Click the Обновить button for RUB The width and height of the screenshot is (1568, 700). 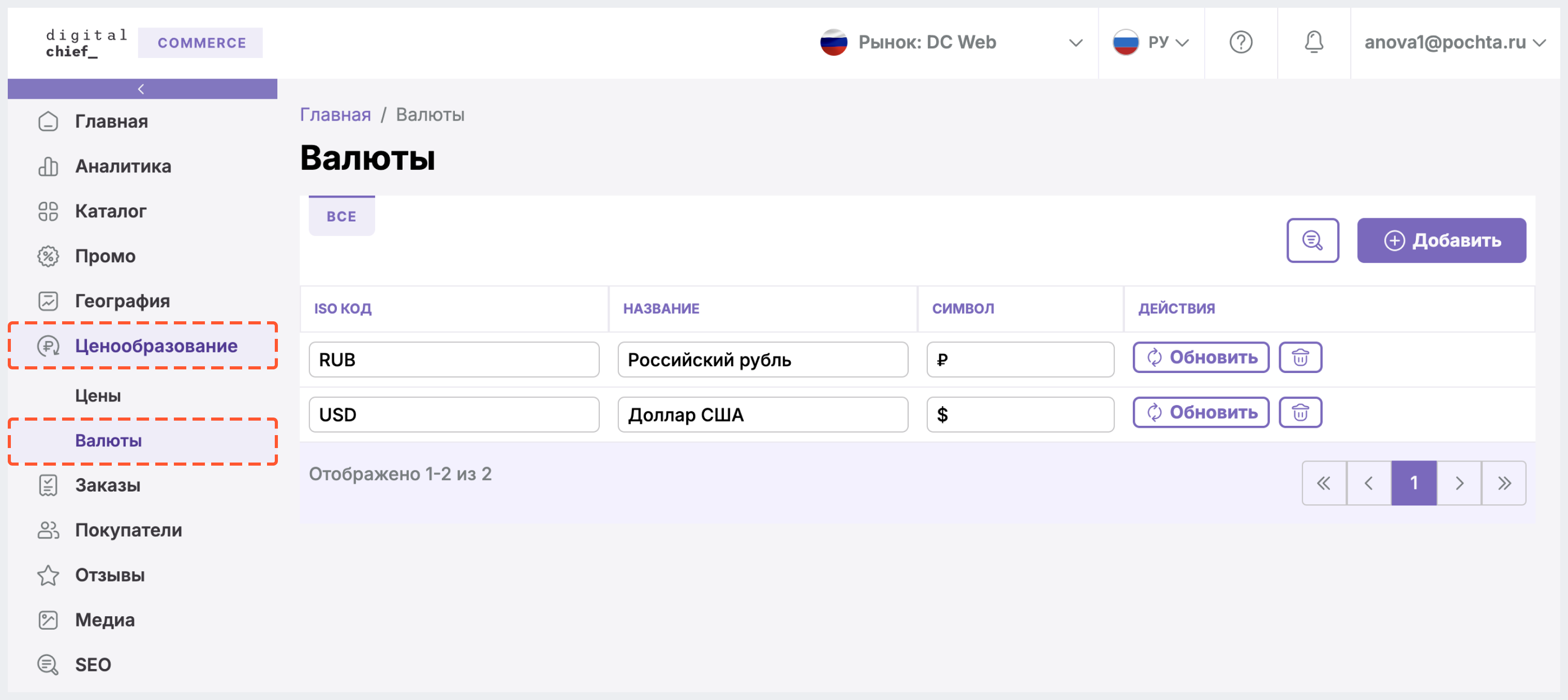(x=1200, y=358)
